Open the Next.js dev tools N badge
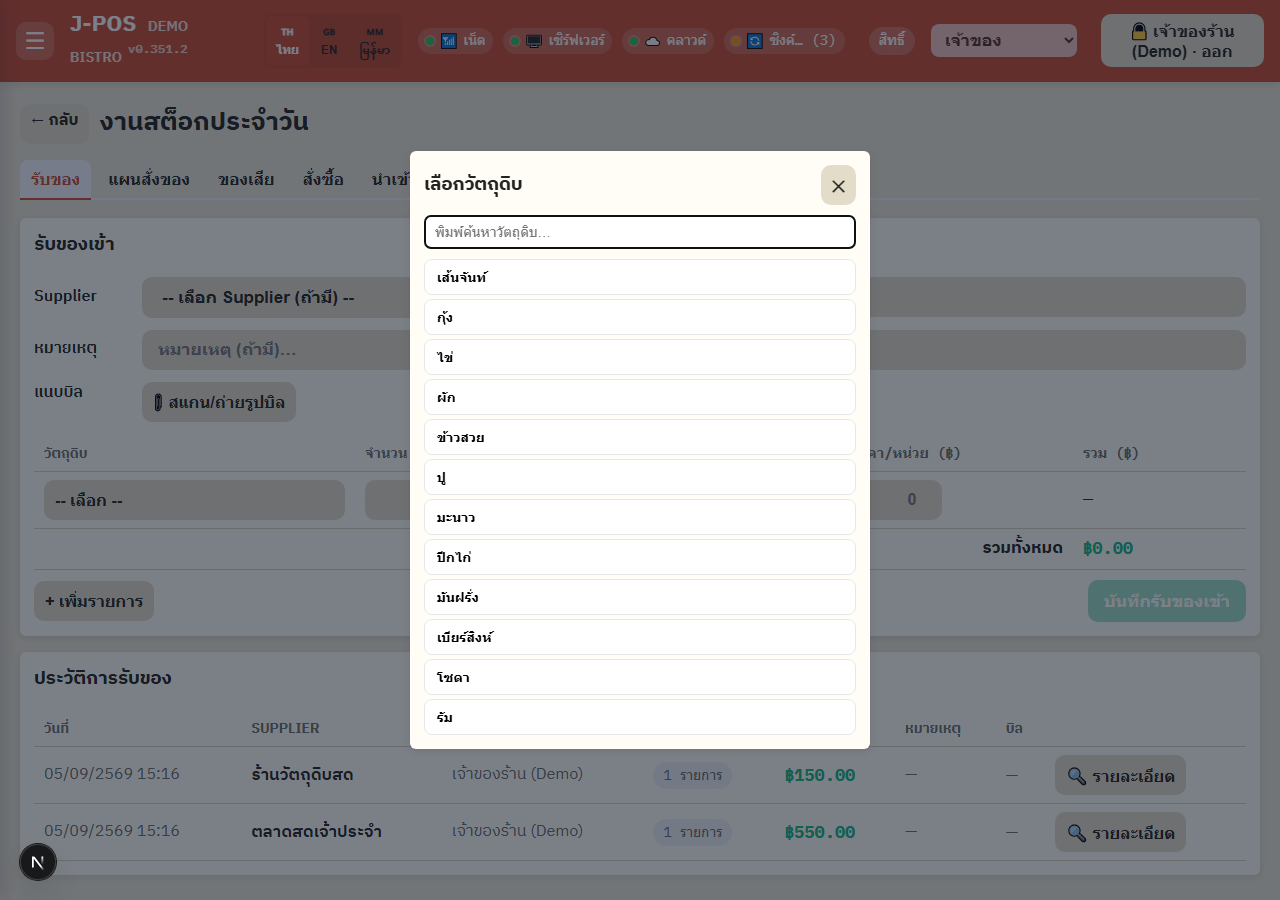The image size is (1280, 900). pos(38,862)
